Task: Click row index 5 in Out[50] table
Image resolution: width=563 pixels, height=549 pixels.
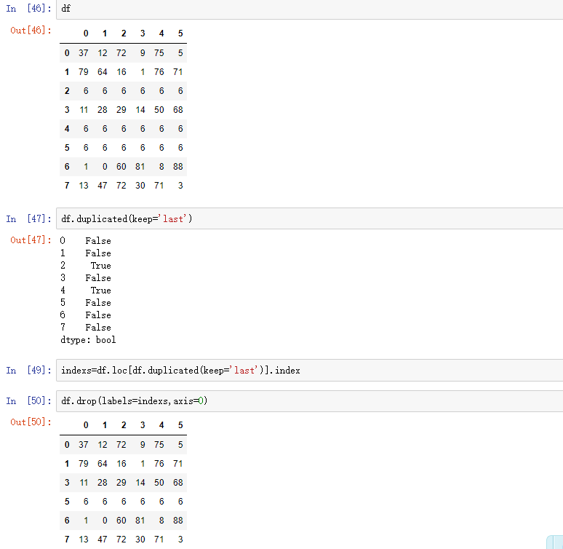Action: (67, 502)
